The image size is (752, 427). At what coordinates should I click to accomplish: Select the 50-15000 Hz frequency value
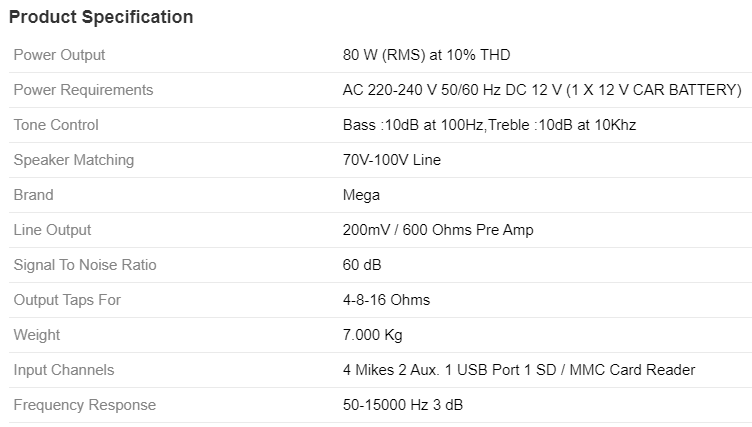tap(402, 405)
